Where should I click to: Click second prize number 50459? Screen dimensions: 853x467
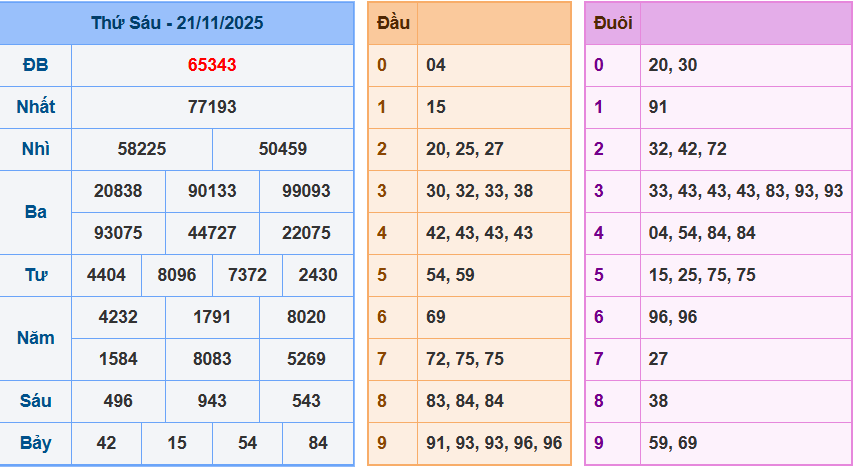(x=283, y=149)
